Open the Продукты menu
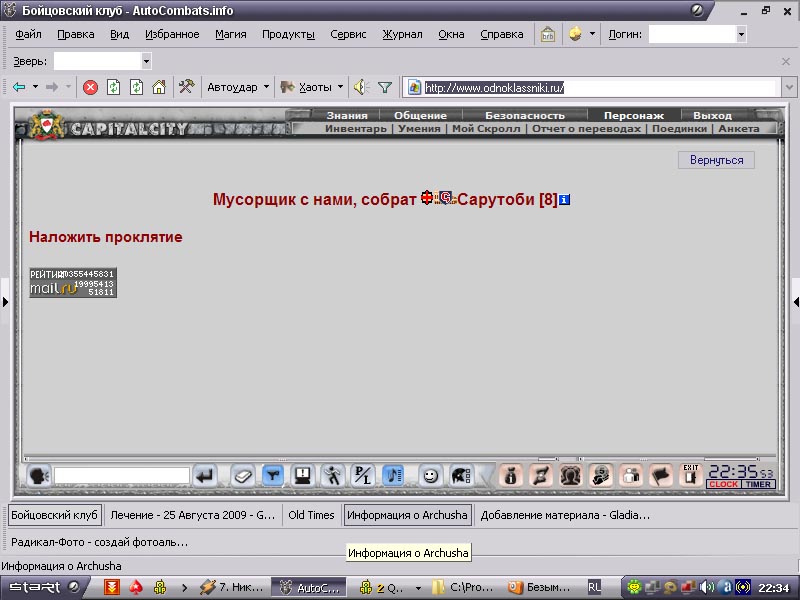The image size is (800, 600). [x=288, y=34]
